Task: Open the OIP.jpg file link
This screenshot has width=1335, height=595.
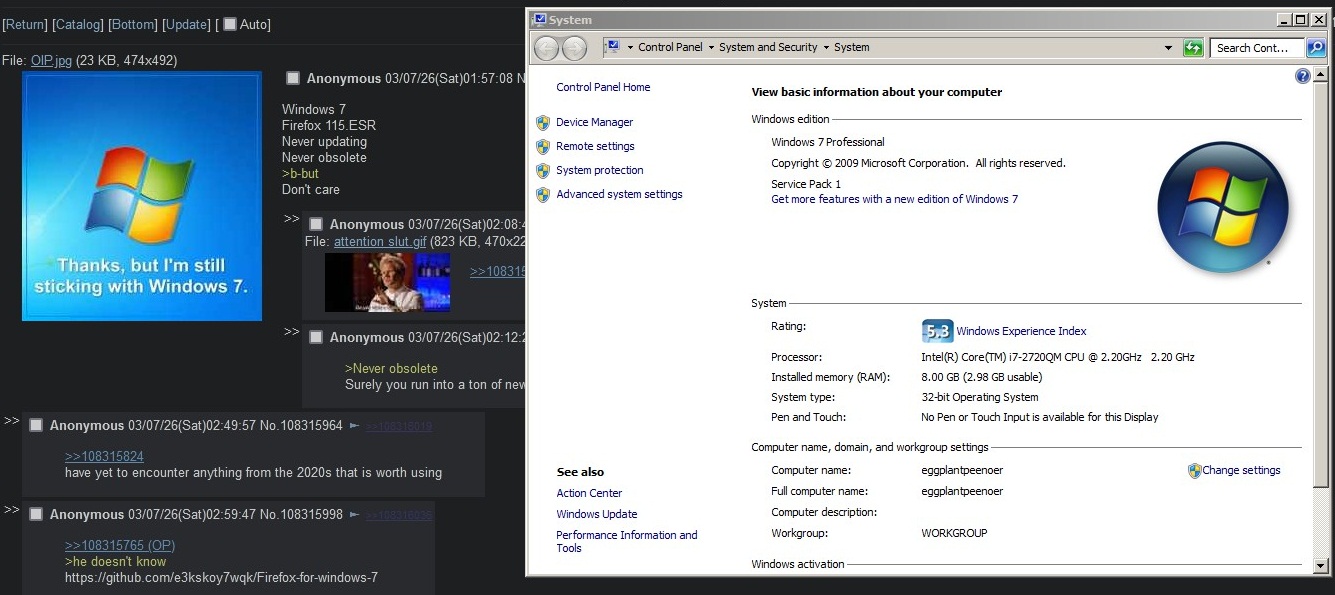Action: coord(51,61)
